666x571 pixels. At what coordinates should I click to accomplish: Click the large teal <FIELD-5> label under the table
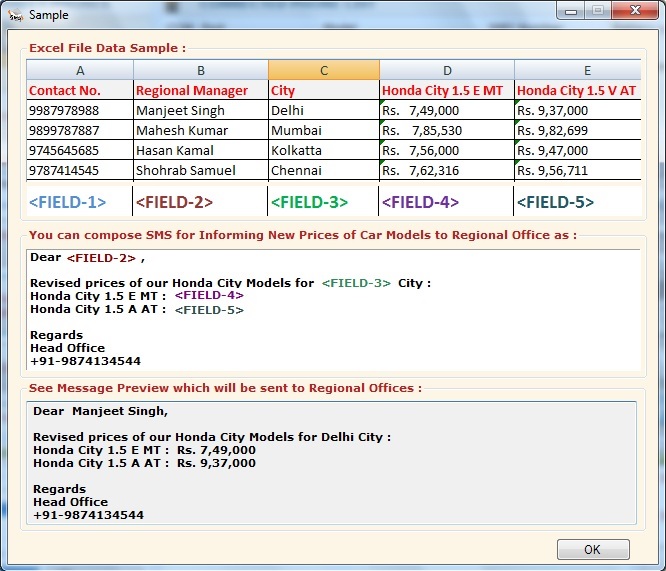[555, 202]
